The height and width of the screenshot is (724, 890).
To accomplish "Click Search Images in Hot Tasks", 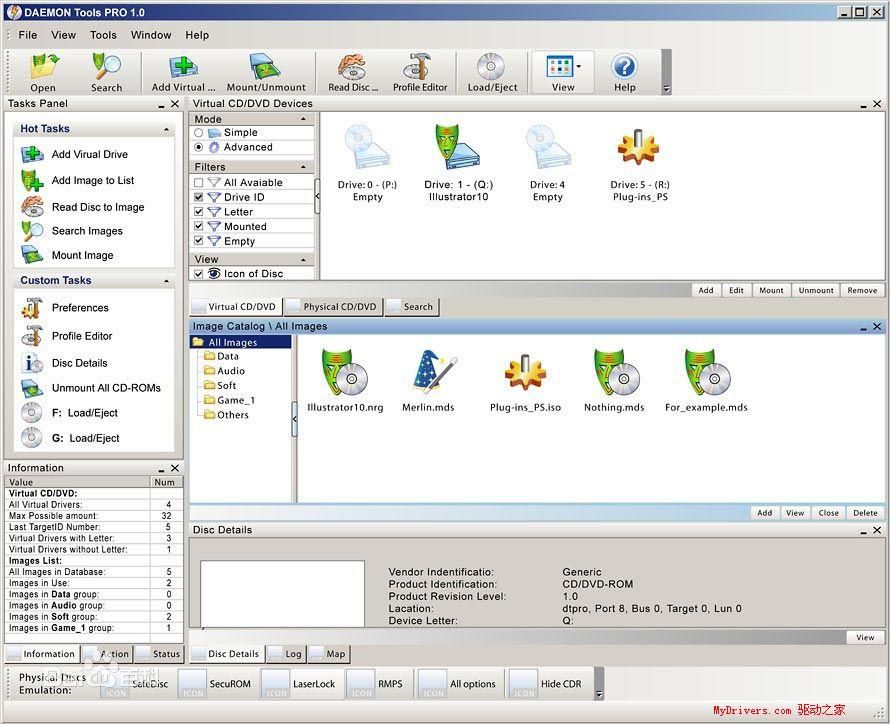I will [x=87, y=231].
